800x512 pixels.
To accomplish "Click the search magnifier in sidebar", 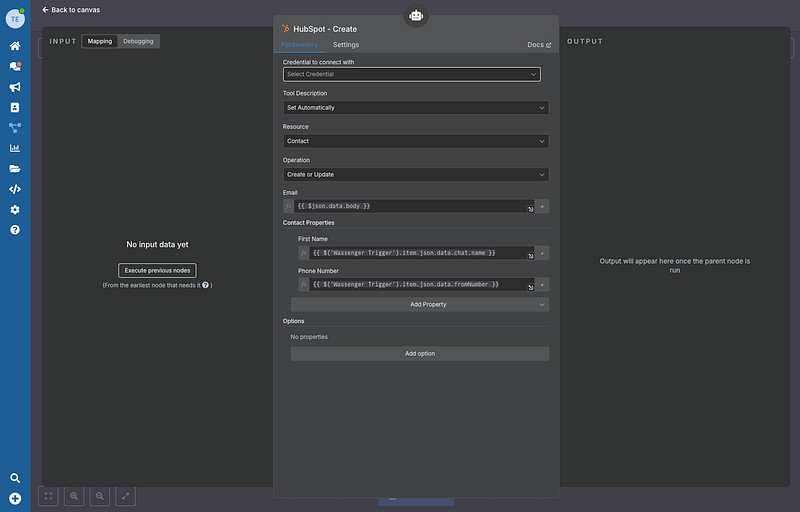I will point(15,478).
